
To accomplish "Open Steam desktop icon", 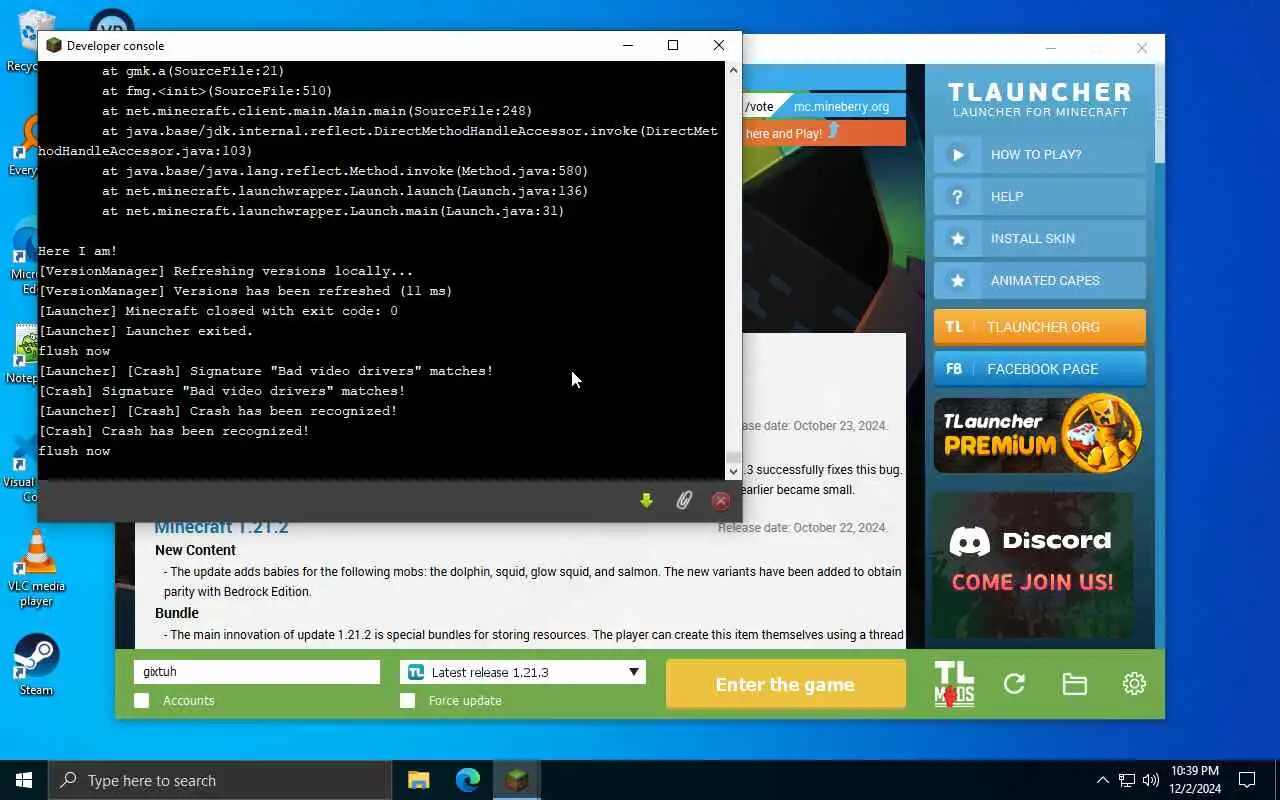I will coord(36,665).
